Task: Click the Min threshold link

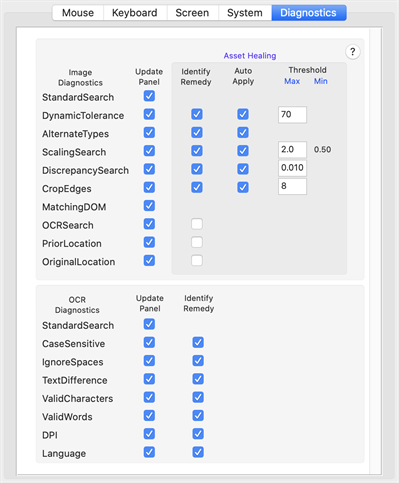Action: tap(321, 81)
